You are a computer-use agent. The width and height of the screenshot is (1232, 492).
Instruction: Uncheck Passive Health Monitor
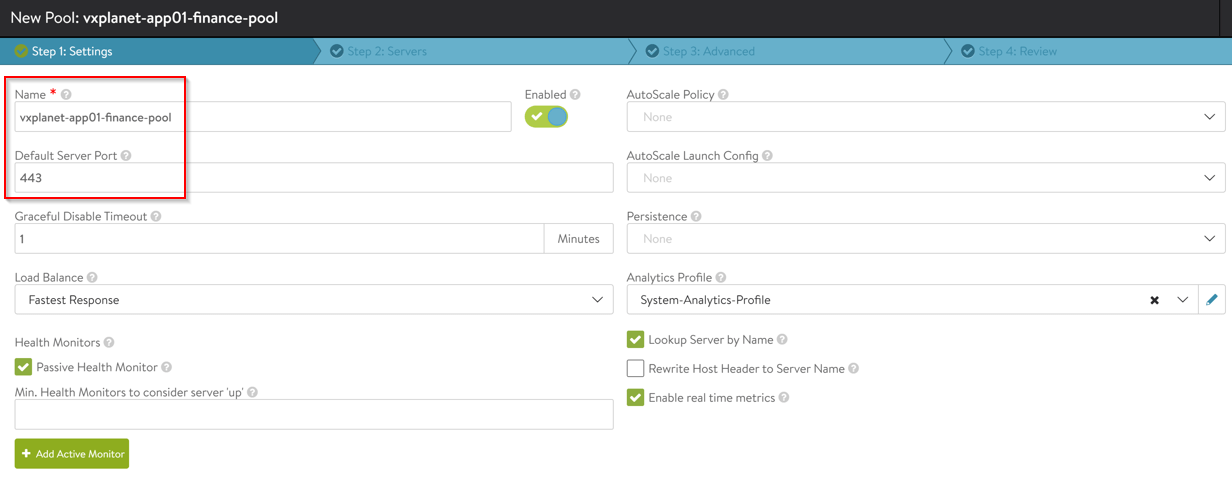click(24, 368)
